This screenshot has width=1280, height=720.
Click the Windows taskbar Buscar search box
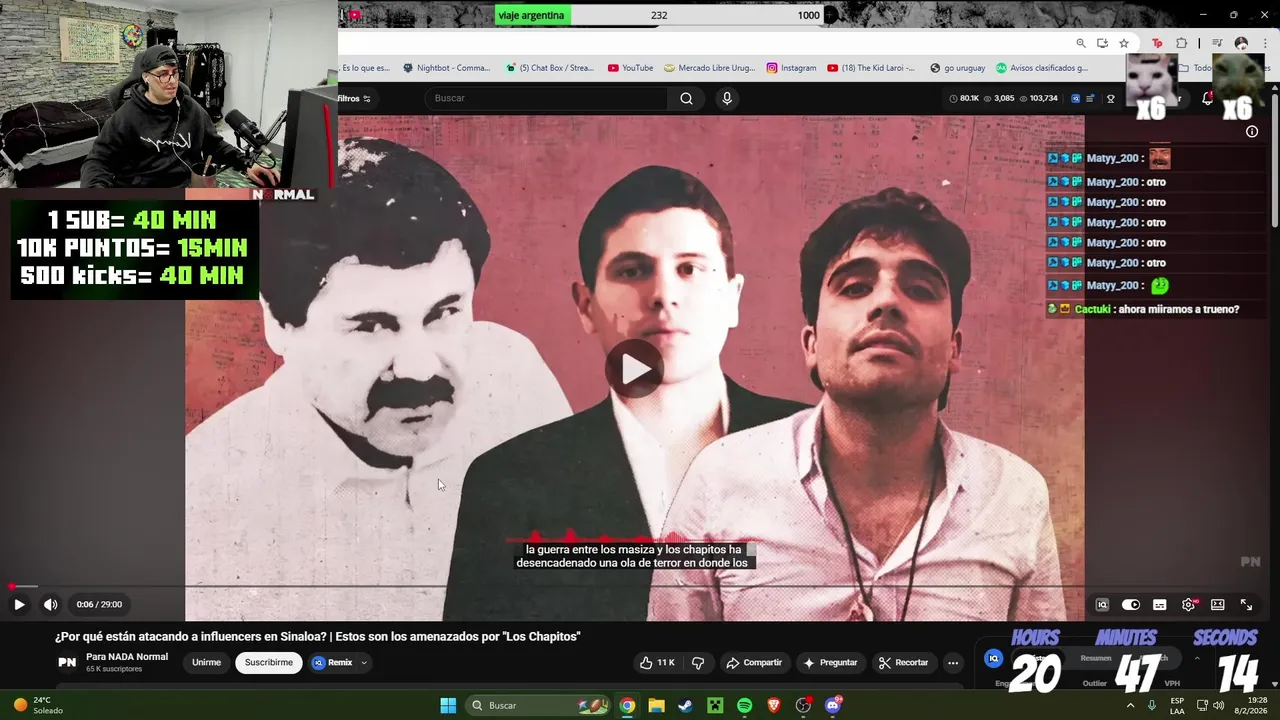tap(538, 705)
